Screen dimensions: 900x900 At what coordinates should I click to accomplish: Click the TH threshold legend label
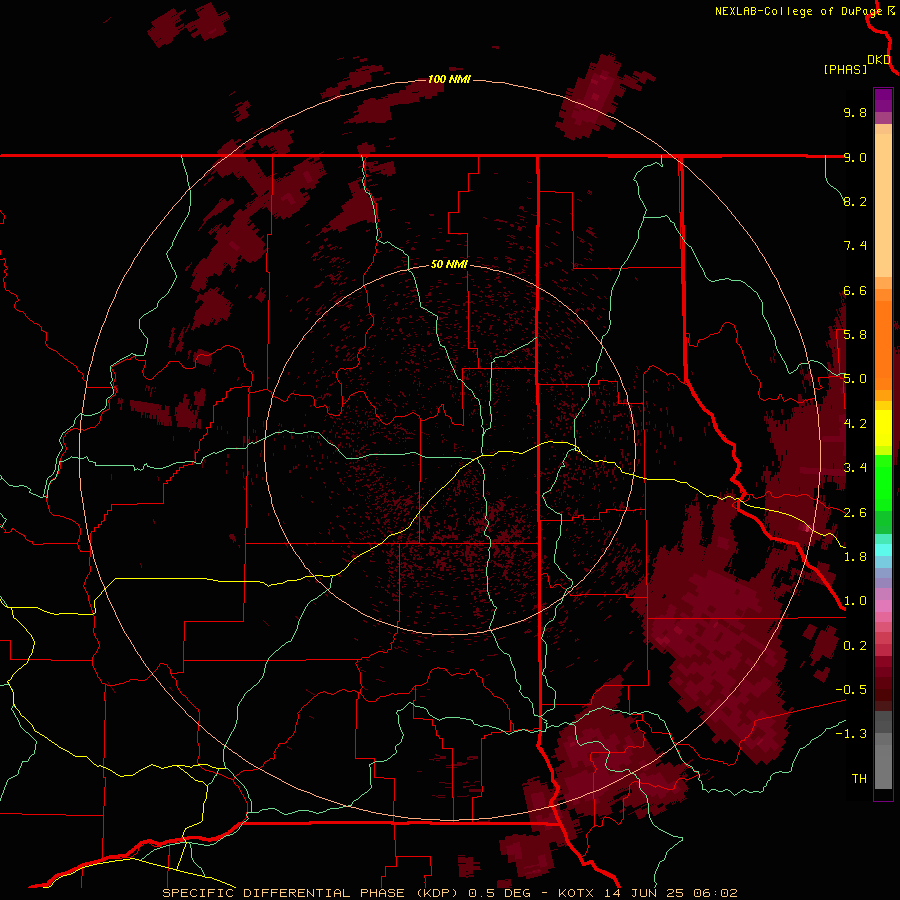click(859, 779)
